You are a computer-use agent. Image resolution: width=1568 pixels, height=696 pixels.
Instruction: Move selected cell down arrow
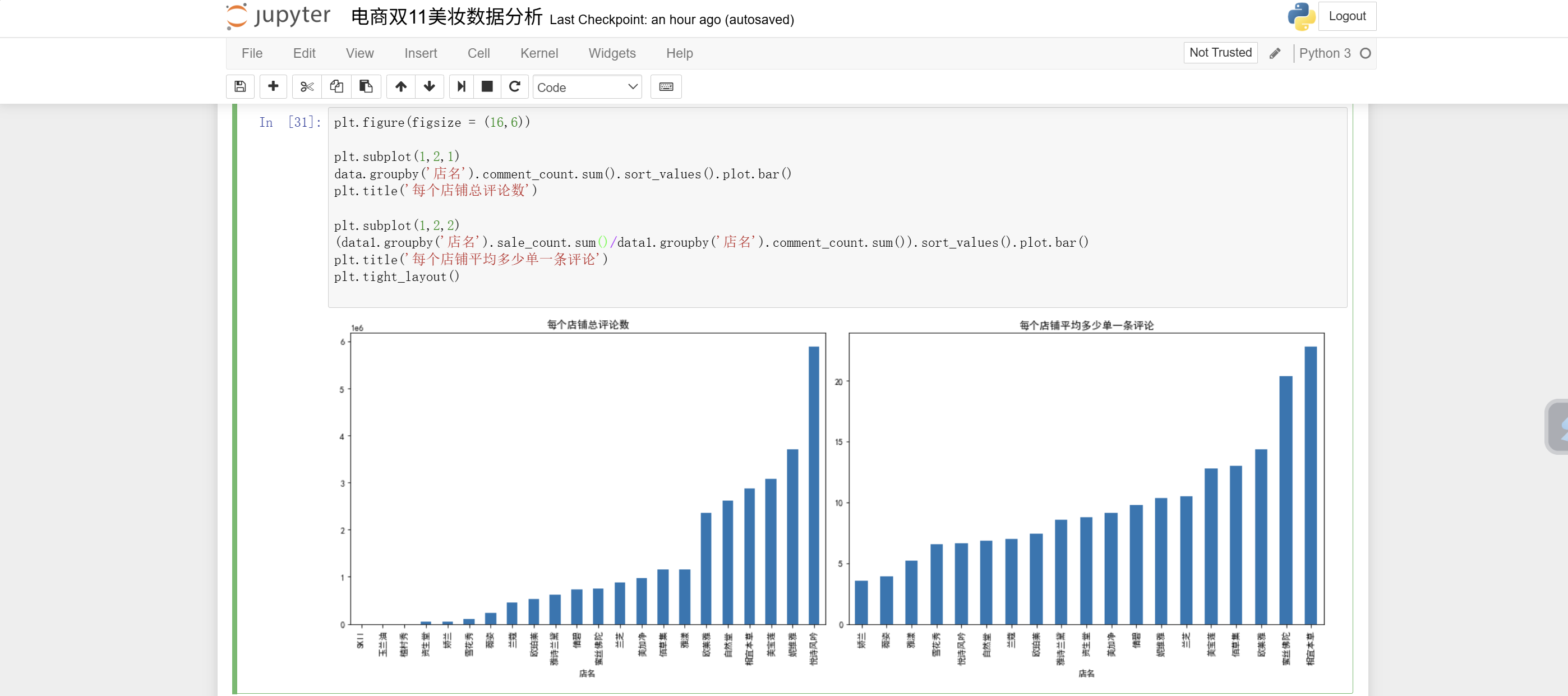pos(429,86)
